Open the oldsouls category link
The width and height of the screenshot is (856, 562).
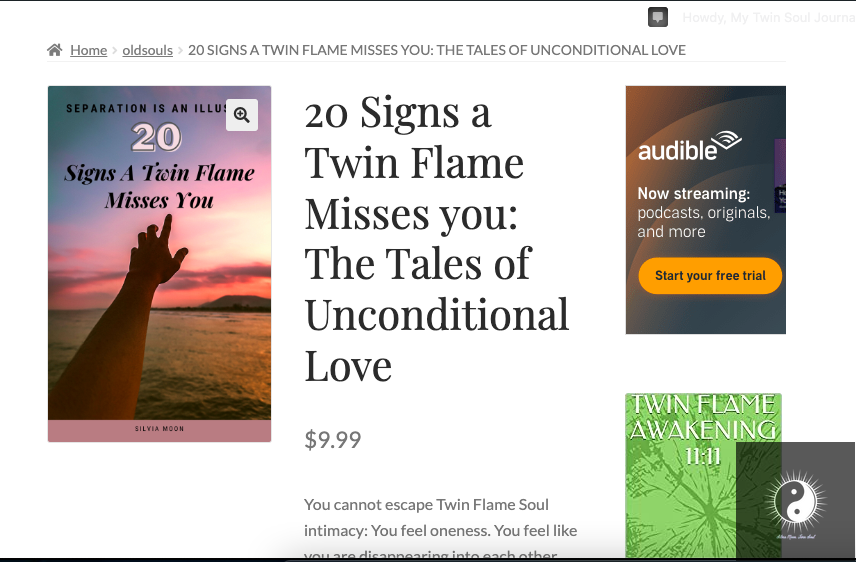[x=147, y=50]
